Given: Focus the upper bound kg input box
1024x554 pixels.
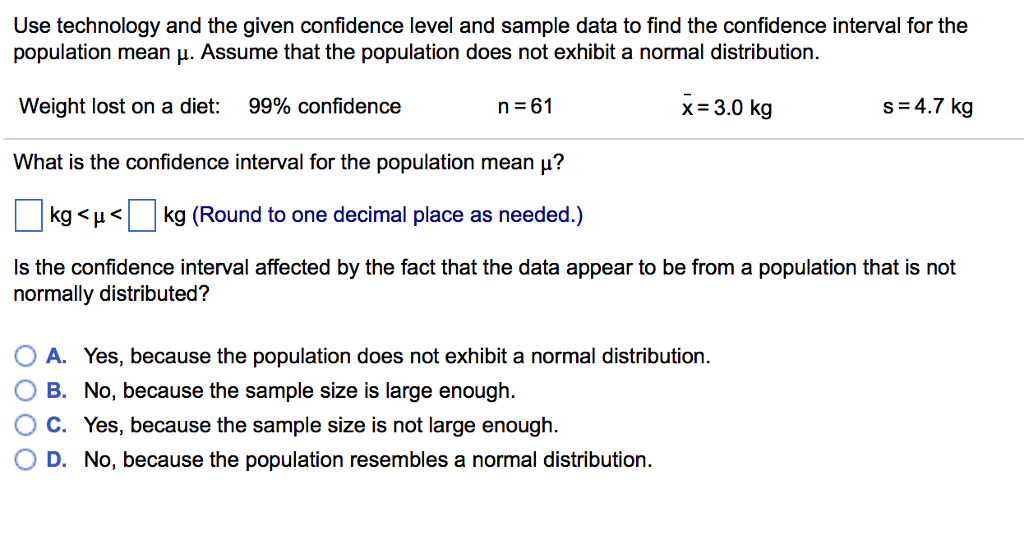Looking at the screenshot, I should pyautogui.click(x=144, y=215).
